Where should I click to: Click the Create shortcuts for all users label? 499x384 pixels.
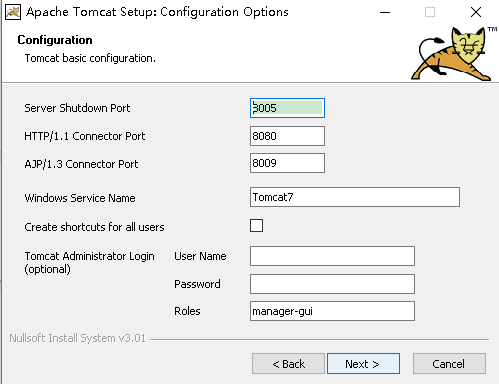pyautogui.click(x=94, y=227)
